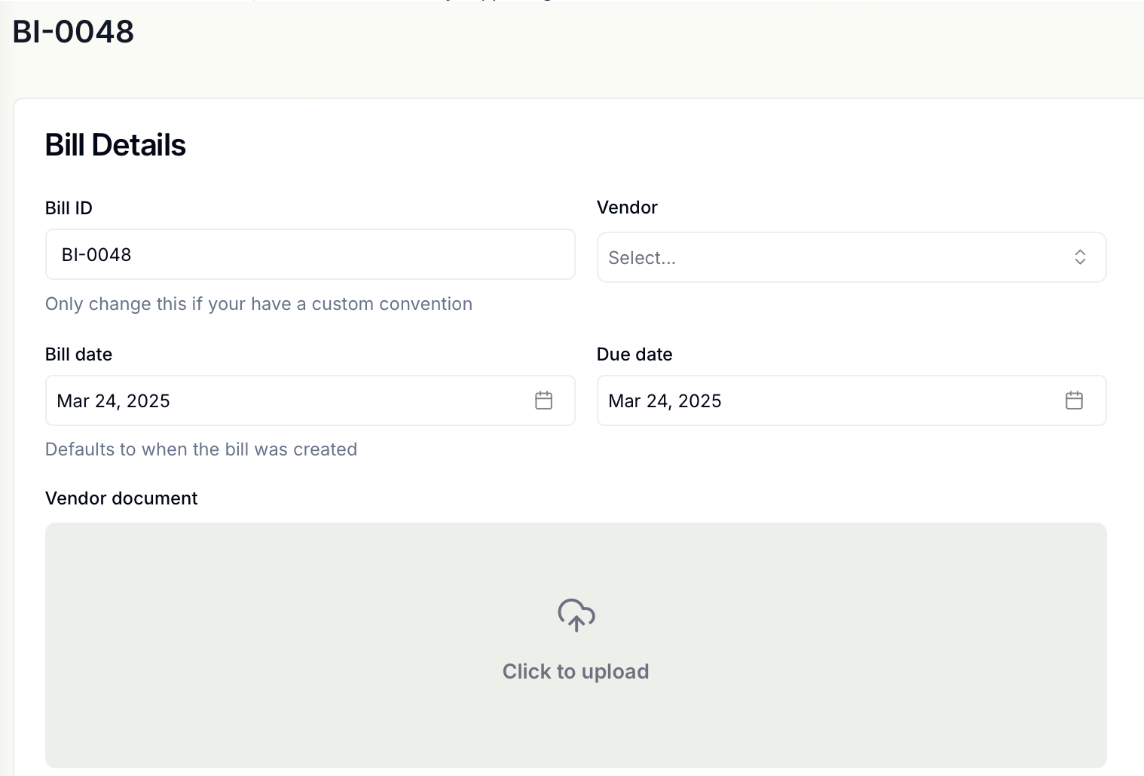Click the custom convention hint text
This screenshot has width=1144, height=776.
(x=259, y=304)
